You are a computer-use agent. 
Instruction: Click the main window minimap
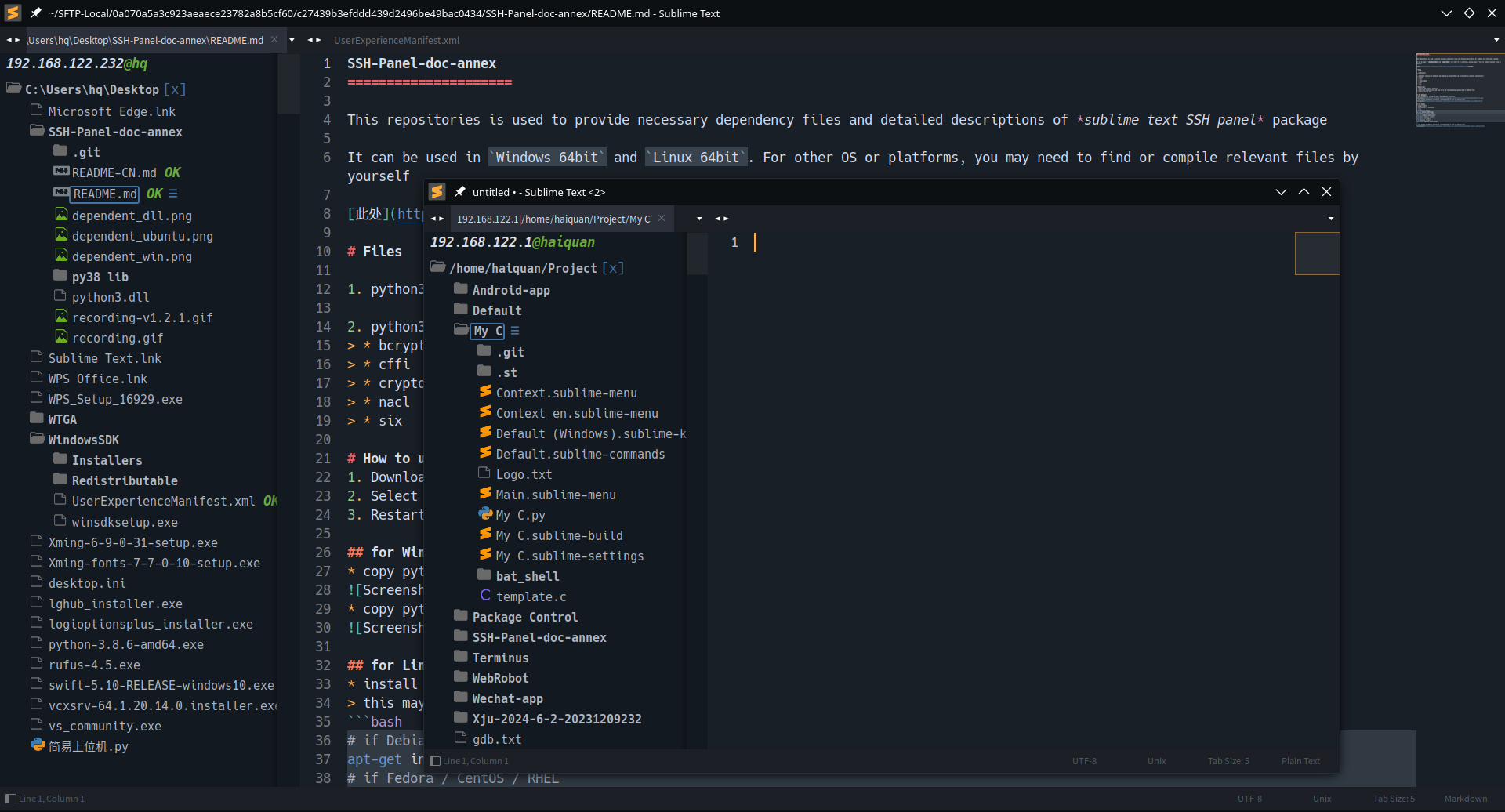[x=1460, y=90]
